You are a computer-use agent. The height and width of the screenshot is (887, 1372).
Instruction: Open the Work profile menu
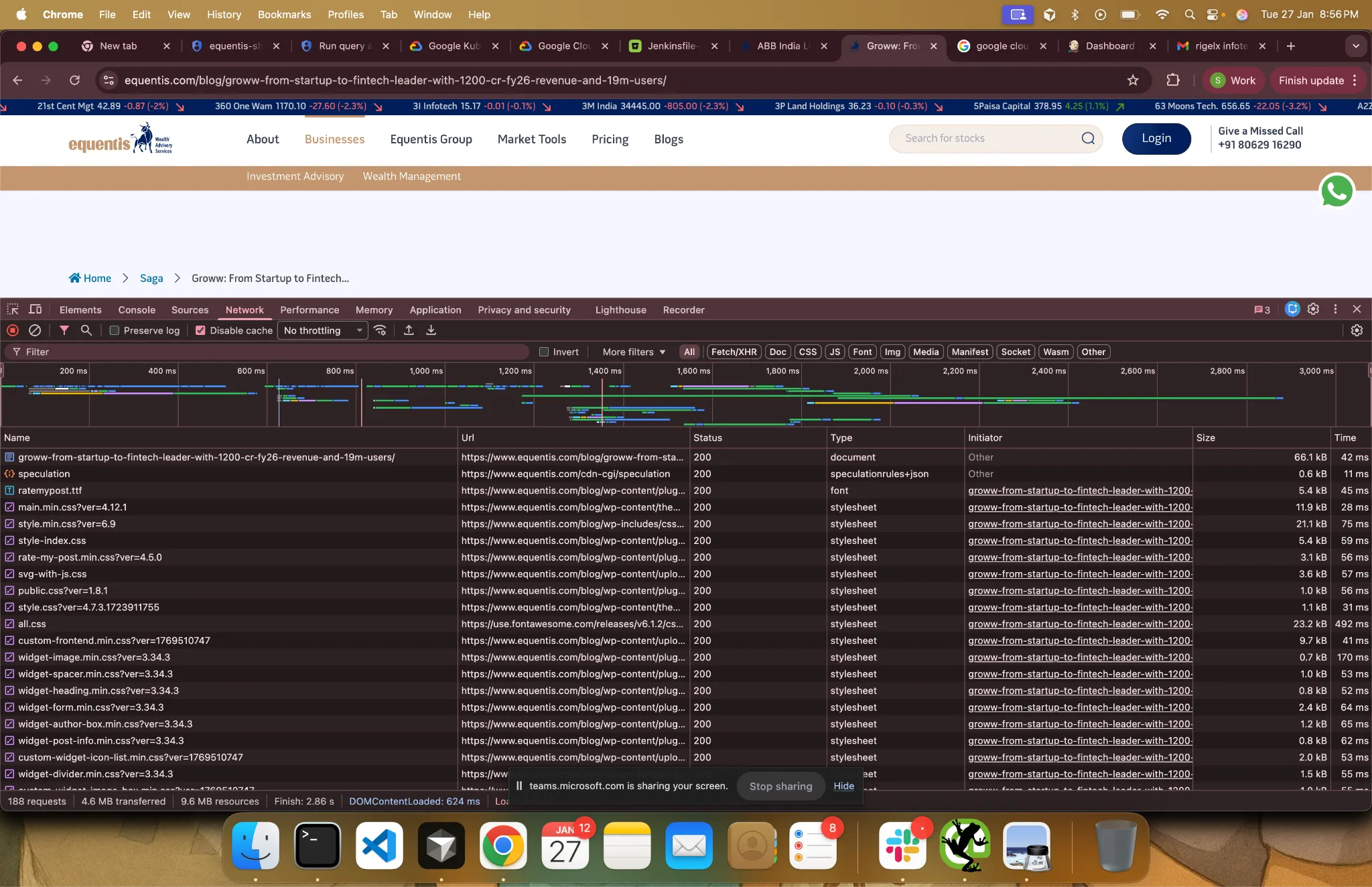[1234, 80]
